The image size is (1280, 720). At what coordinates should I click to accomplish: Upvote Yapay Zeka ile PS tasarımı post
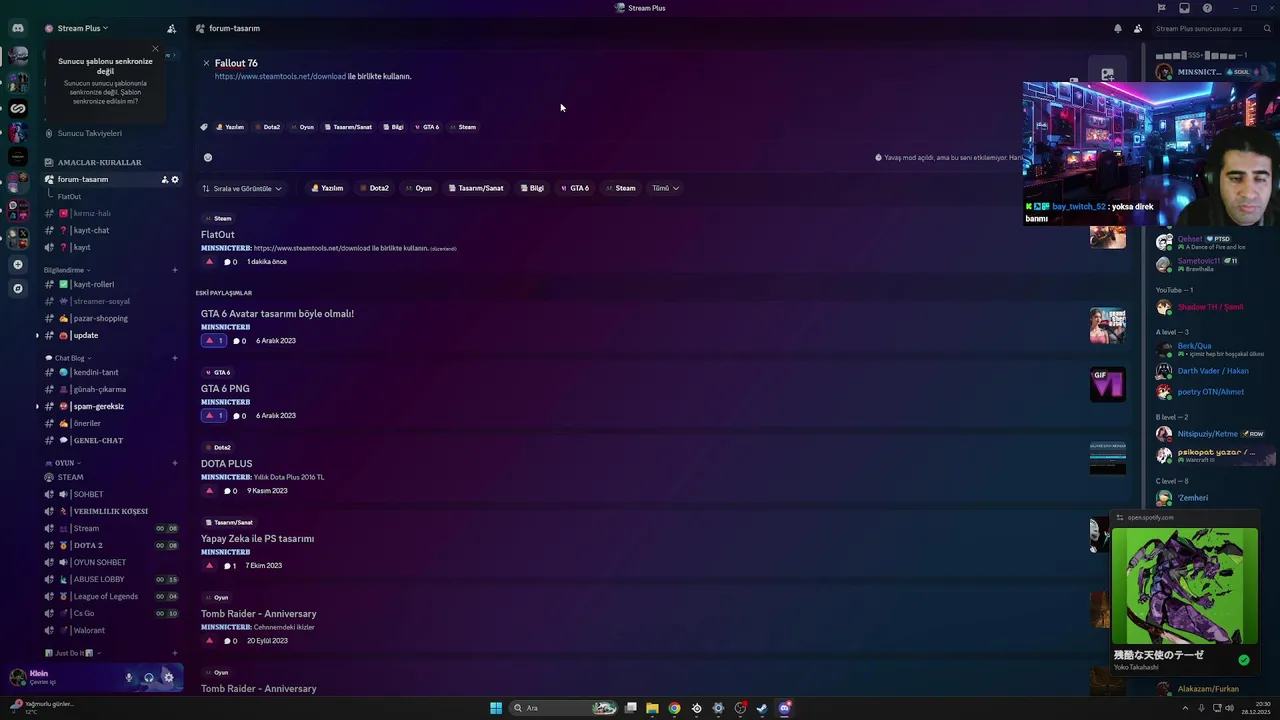pyautogui.click(x=209, y=565)
